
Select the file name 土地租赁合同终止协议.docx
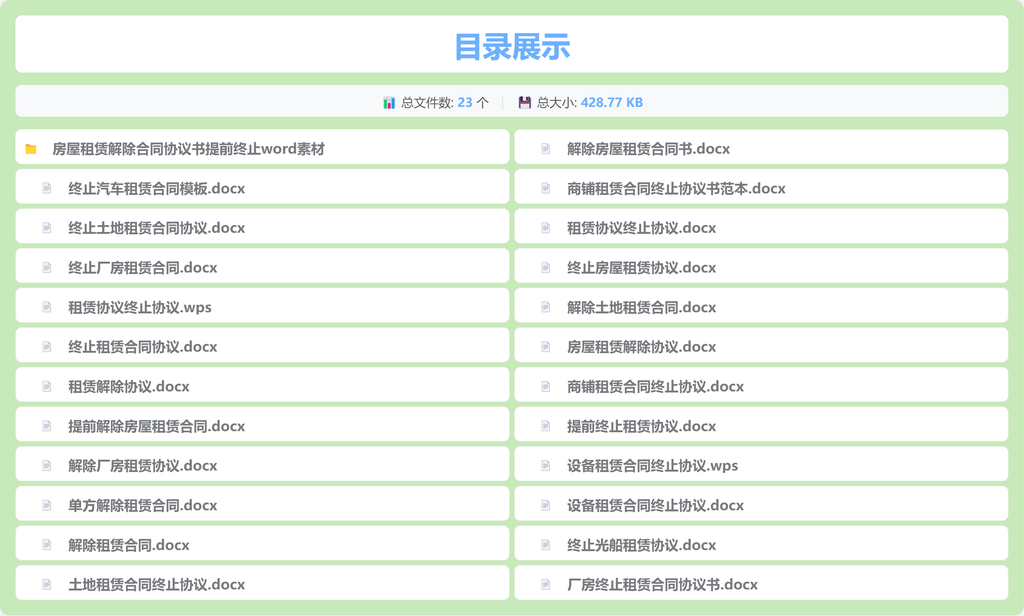(x=157, y=585)
